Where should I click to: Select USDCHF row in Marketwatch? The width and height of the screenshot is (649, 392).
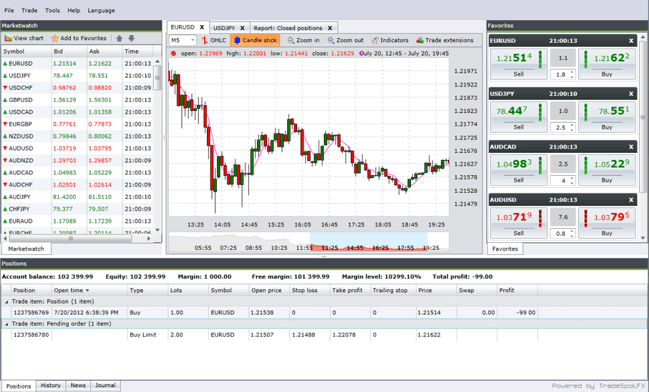tap(77, 88)
